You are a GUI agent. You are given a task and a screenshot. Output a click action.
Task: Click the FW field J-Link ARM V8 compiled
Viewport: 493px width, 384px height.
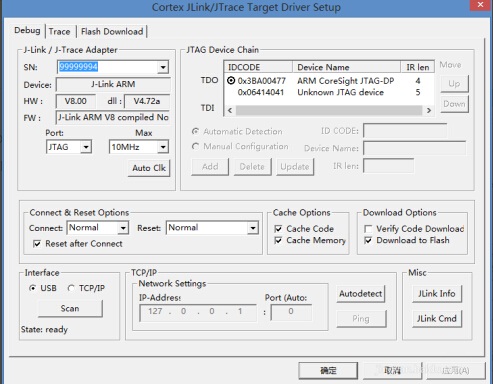113,117
